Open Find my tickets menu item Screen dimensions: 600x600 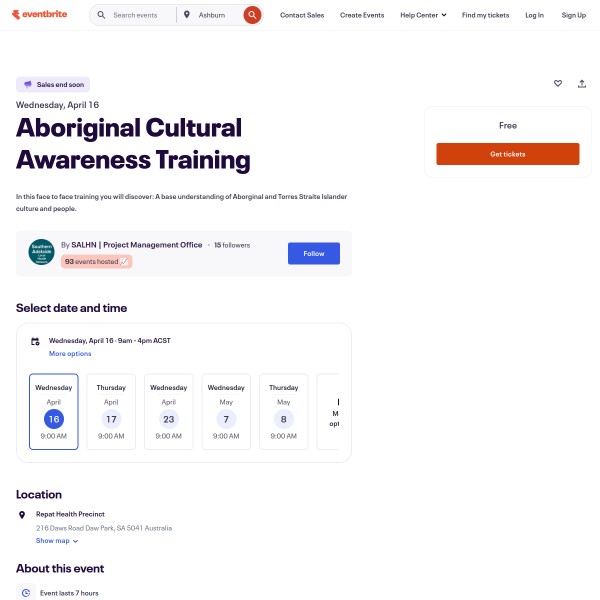[485, 15]
